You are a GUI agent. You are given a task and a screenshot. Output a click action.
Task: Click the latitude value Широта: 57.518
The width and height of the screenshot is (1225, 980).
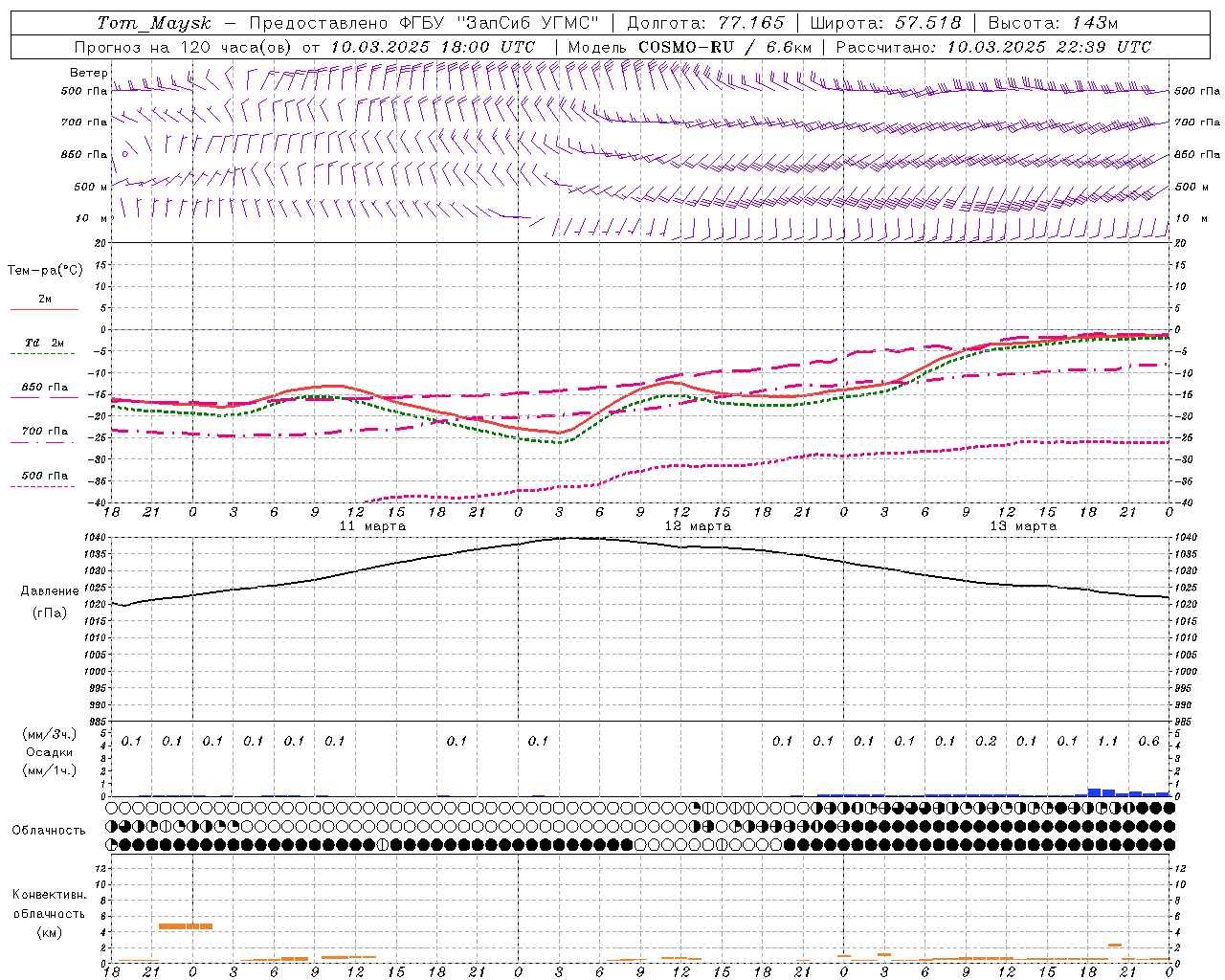click(885, 23)
